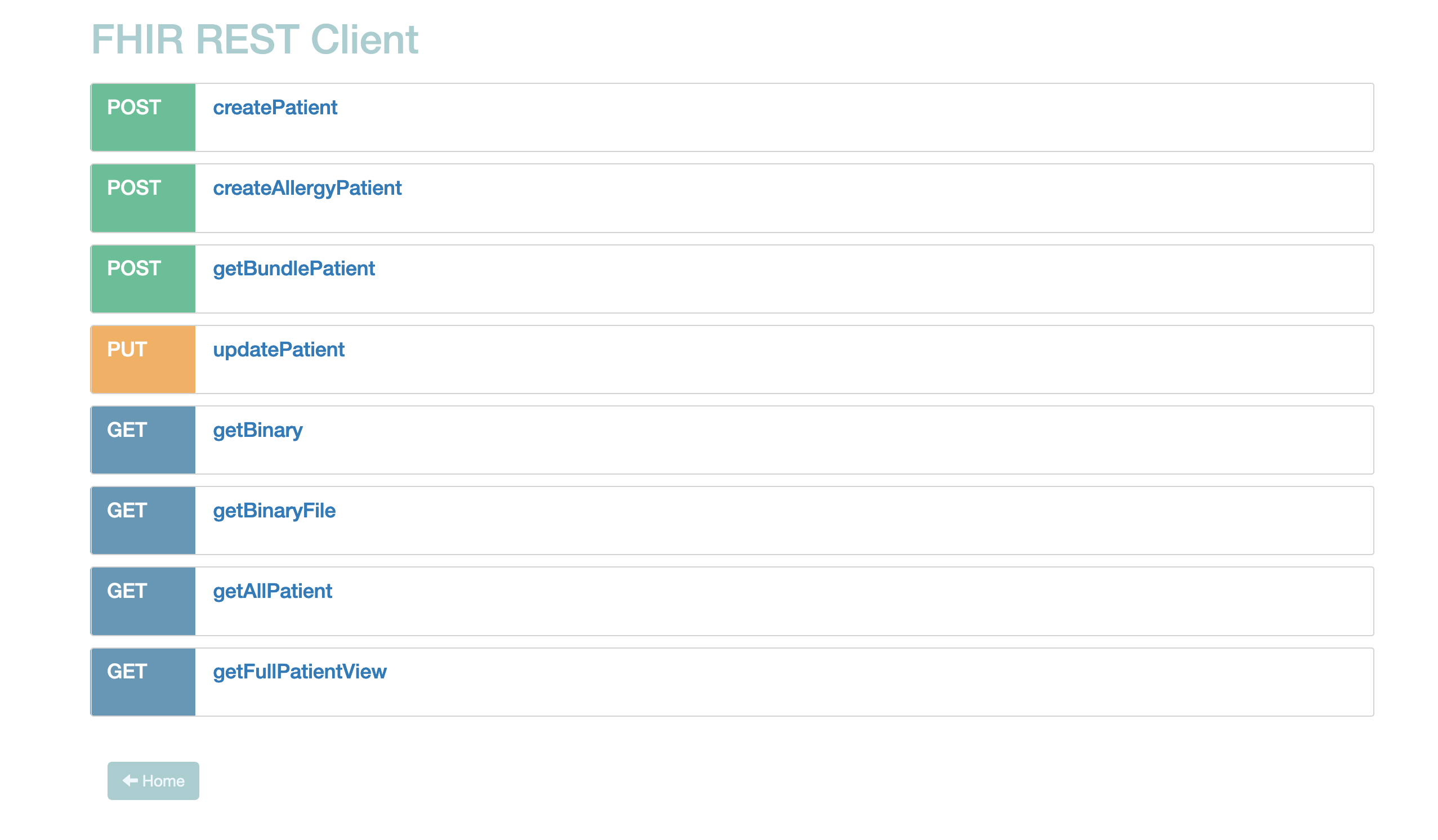
Task: Open the createPatient endpoint link
Action: pyautogui.click(x=274, y=108)
